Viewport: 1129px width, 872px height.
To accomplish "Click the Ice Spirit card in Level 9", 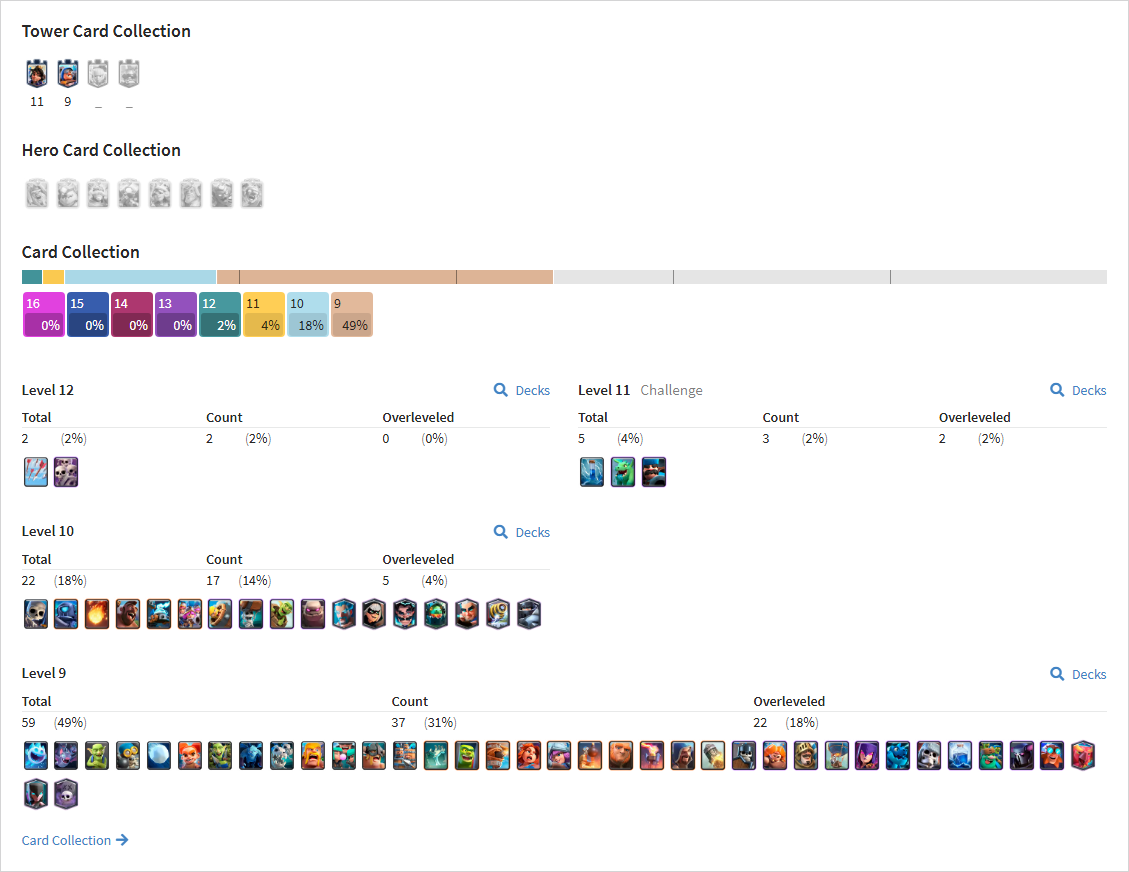I will (x=36, y=756).
